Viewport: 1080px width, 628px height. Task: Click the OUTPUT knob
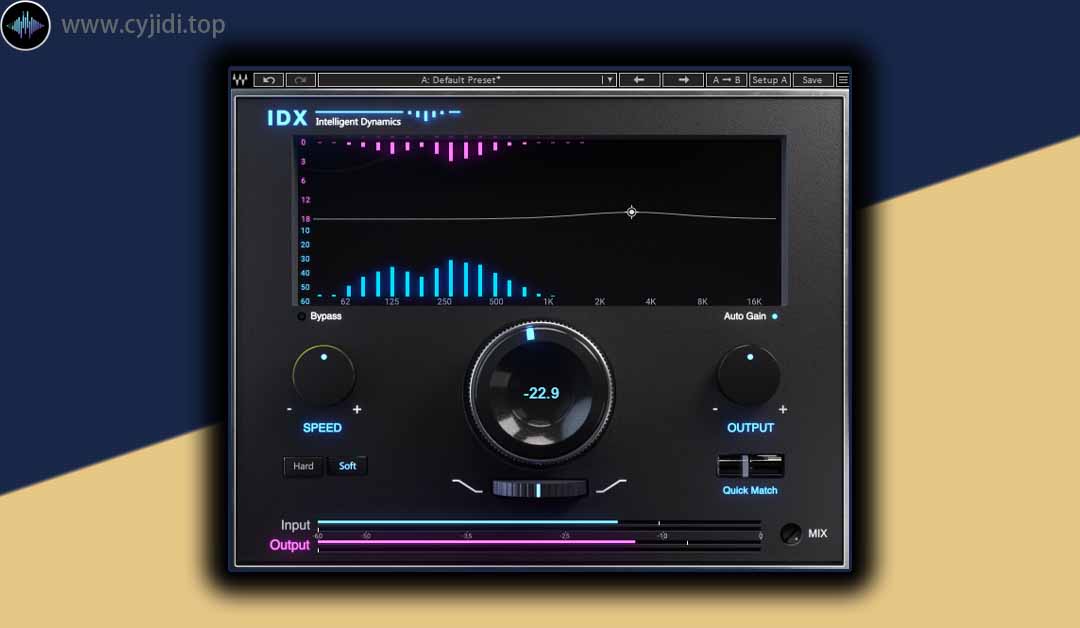click(749, 375)
